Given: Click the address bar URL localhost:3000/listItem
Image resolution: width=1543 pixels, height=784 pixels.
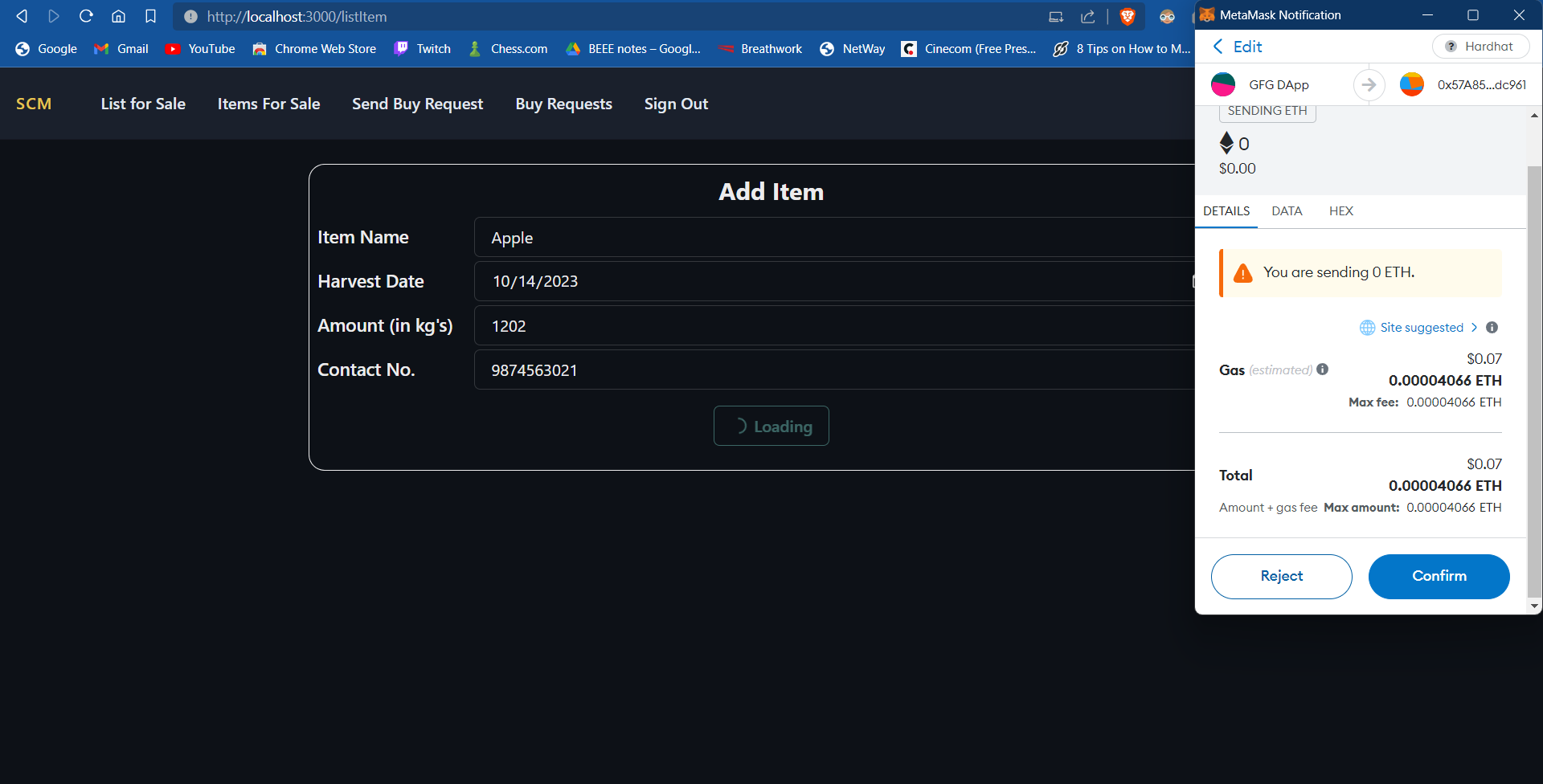Looking at the screenshot, I should click(297, 16).
